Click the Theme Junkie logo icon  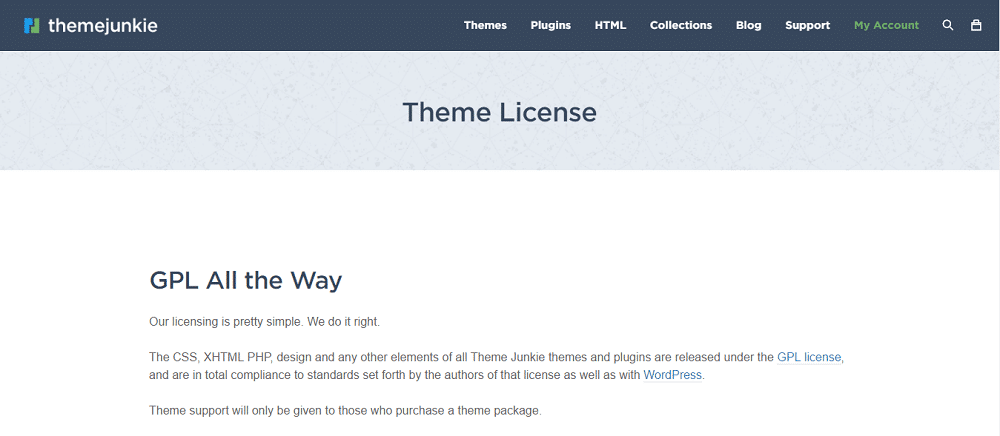[32, 25]
